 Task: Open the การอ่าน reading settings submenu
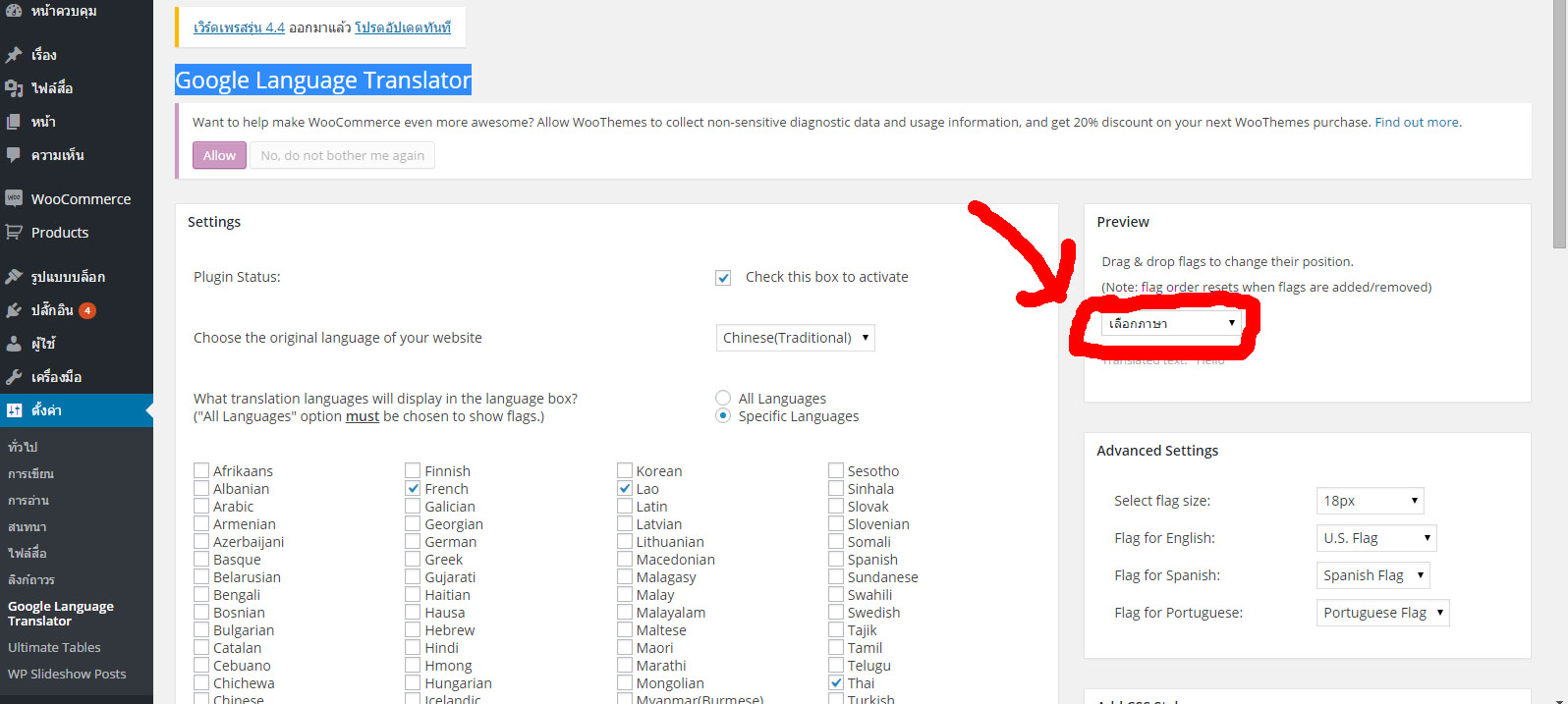(28, 500)
